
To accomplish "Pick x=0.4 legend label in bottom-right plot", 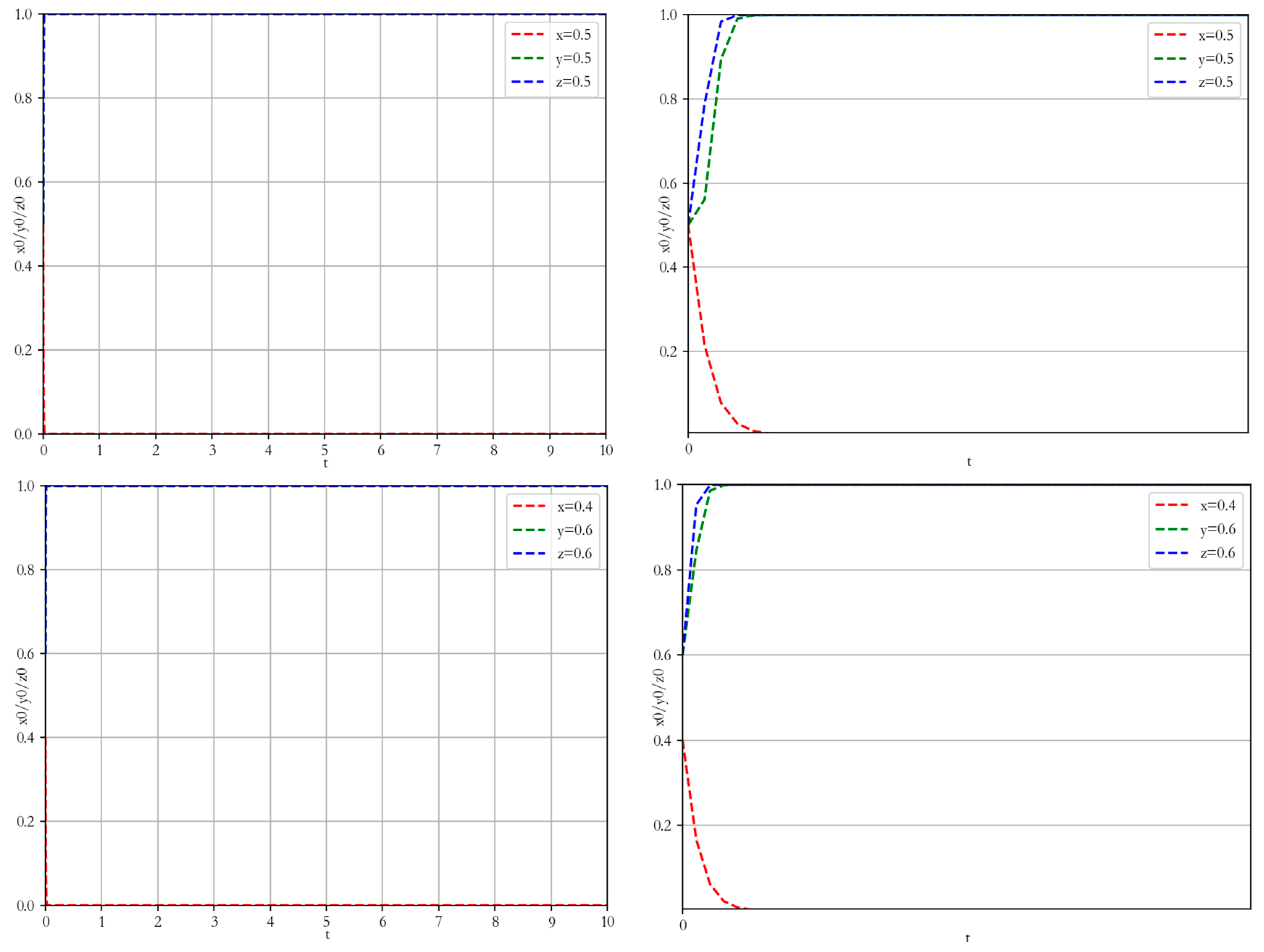I will tap(1218, 506).
